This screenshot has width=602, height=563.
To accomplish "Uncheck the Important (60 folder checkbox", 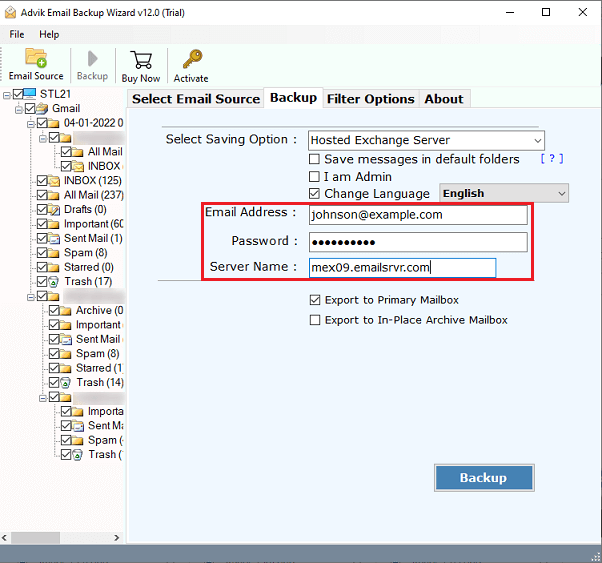I will pos(42,224).
